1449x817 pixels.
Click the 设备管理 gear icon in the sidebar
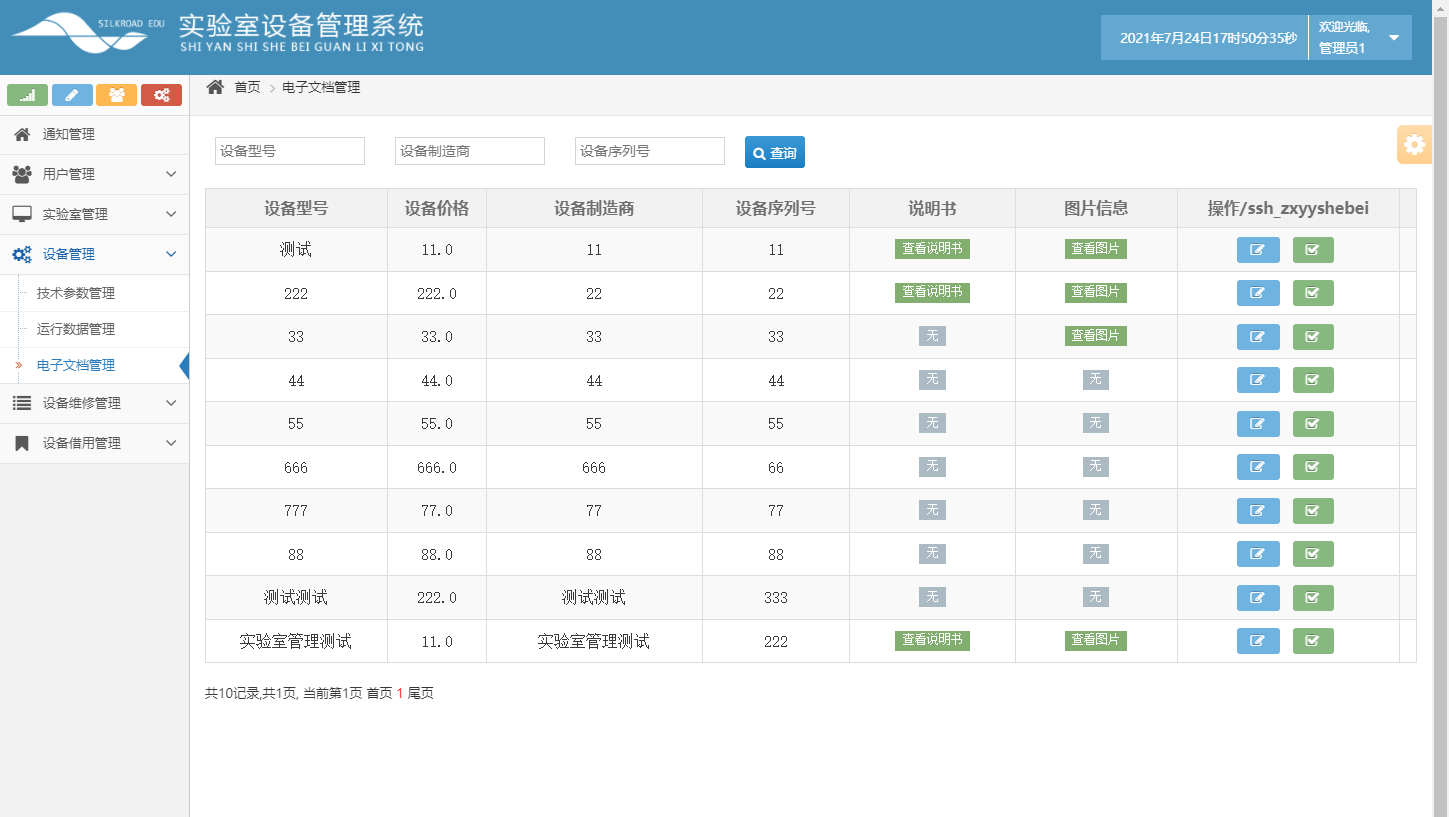(x=22, y=254)
